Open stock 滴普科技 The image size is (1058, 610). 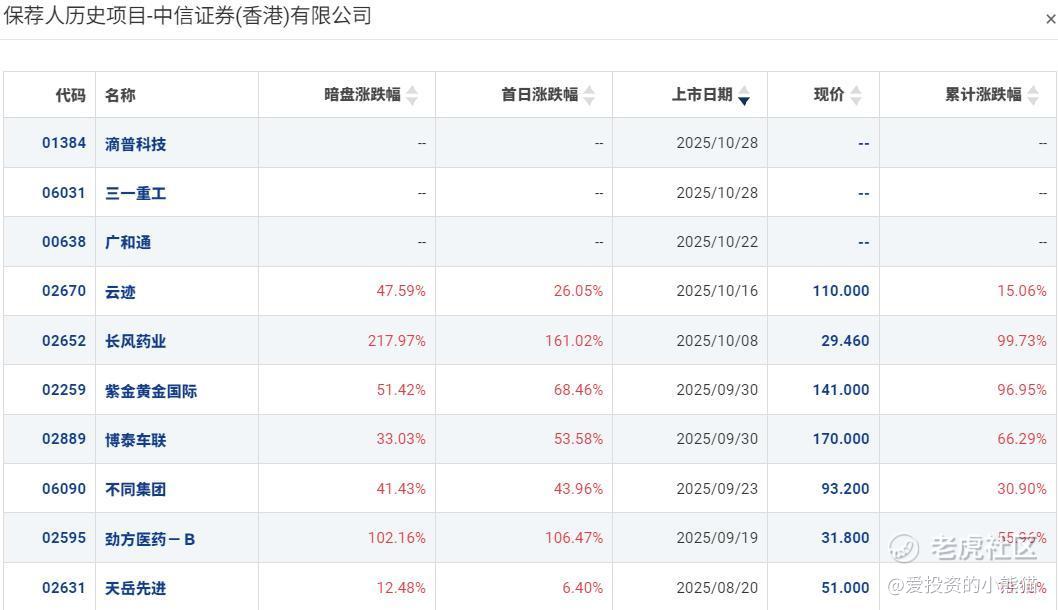click(136, 144)
